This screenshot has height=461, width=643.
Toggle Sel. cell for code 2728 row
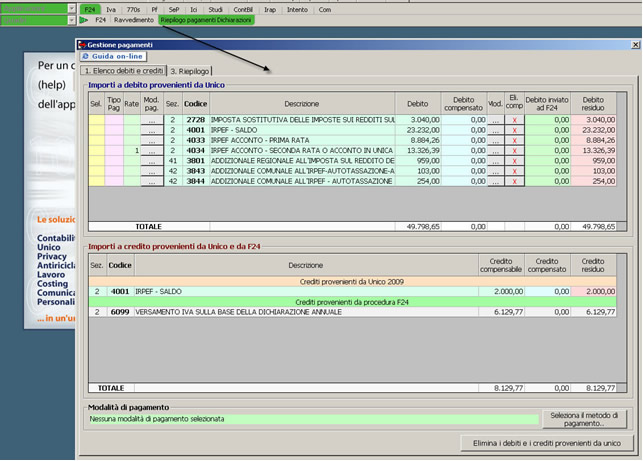[96, 119]
